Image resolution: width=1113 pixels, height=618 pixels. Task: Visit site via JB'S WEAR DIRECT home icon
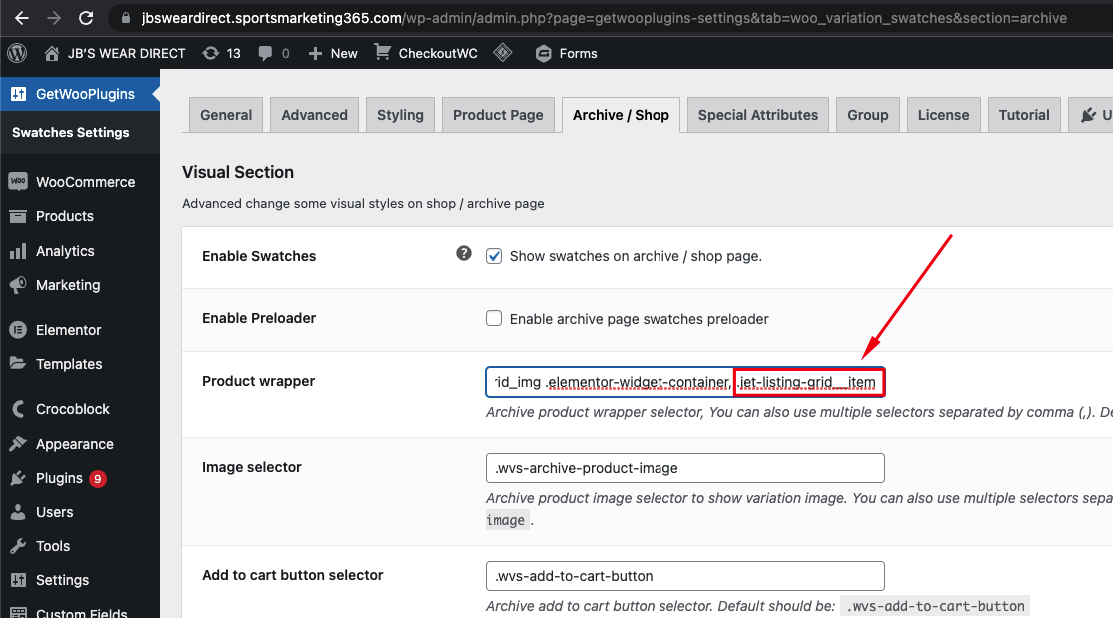click(51, 53)
